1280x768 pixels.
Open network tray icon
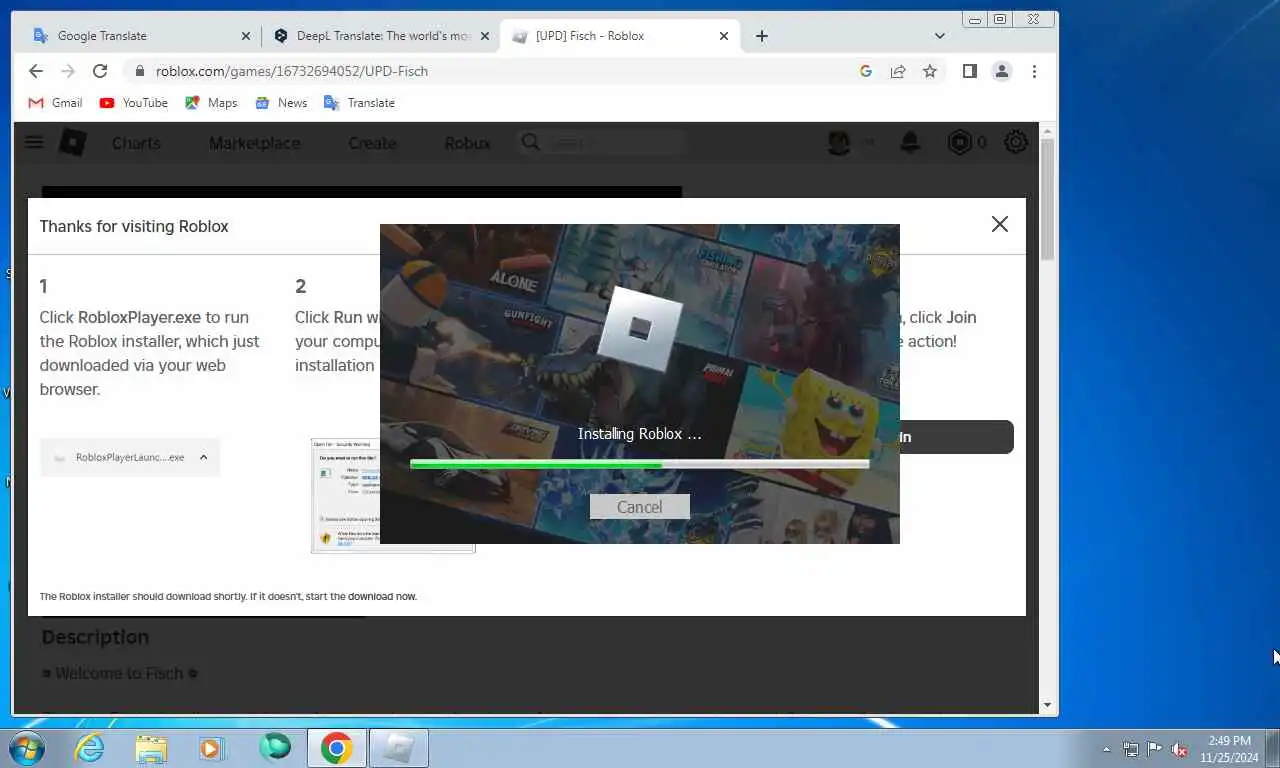(1131, 749)
